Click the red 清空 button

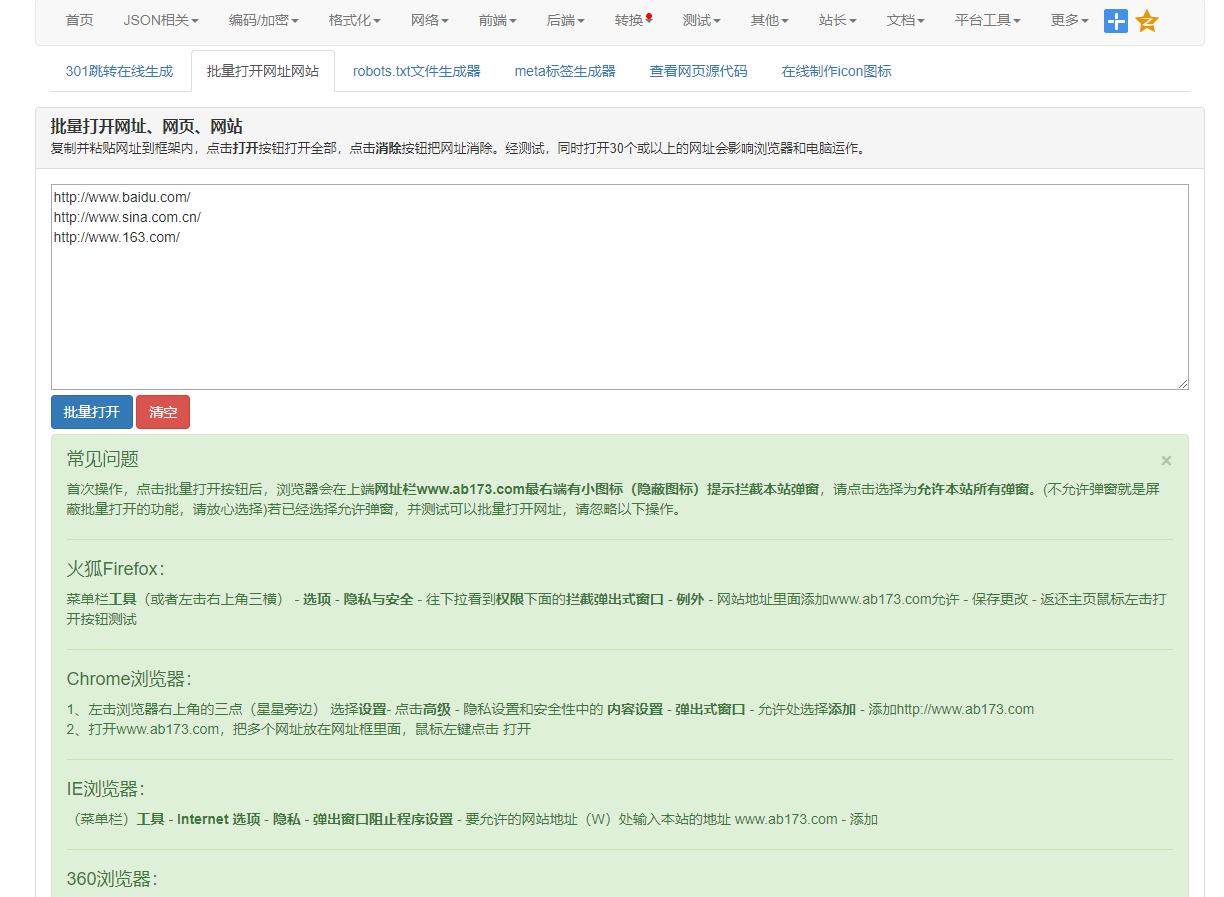pos(163,412)
